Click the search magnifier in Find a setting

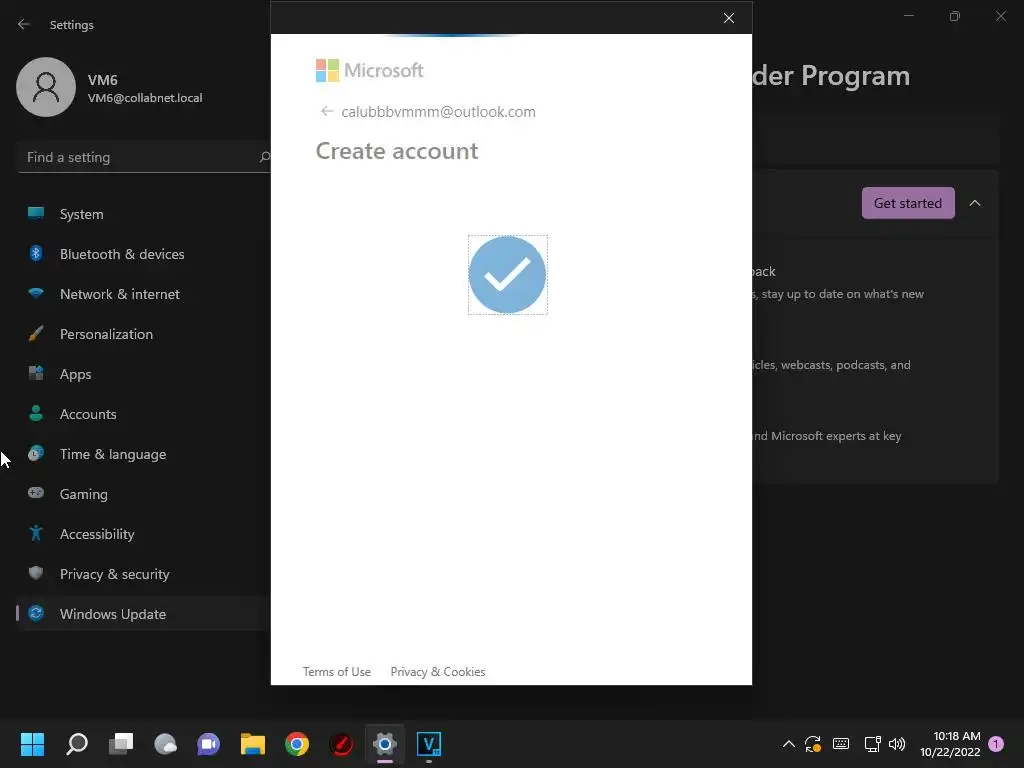coord(264,157)
